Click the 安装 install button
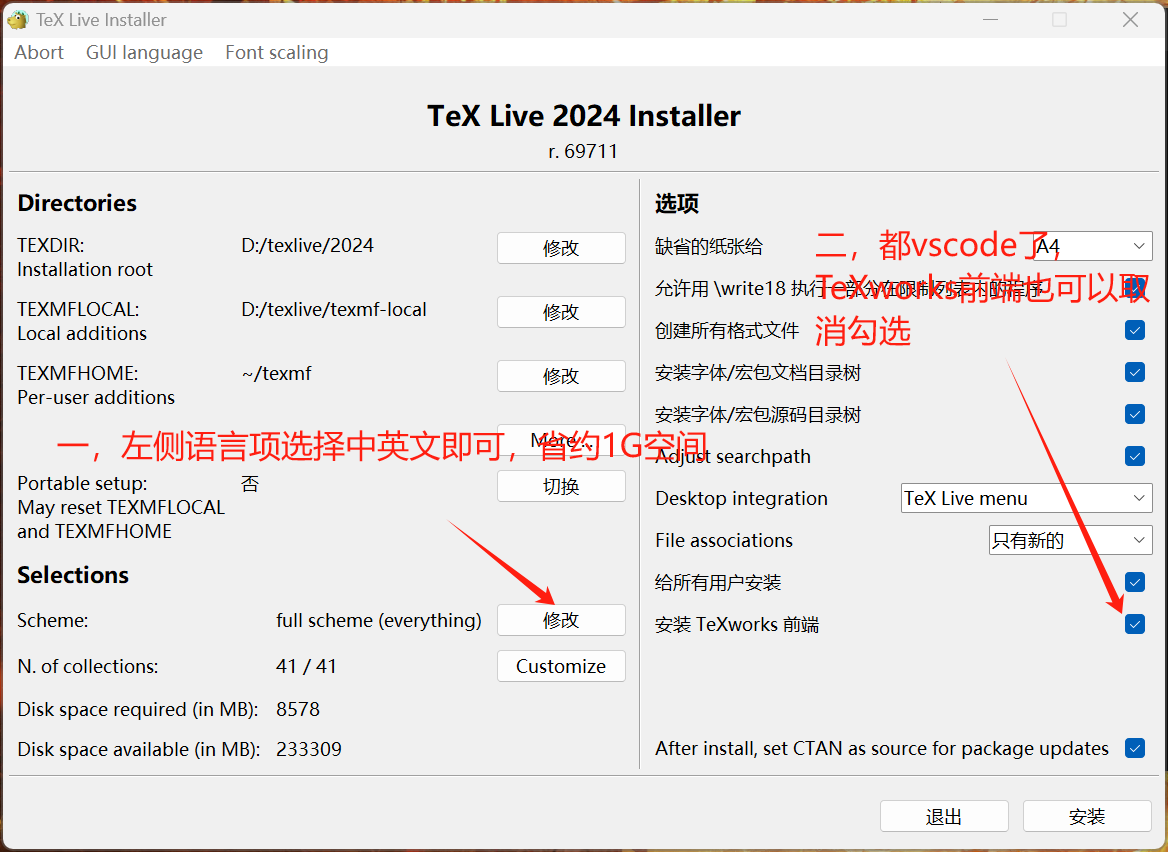This screenshot has height=852, width=1168. tap(1087, 817)
